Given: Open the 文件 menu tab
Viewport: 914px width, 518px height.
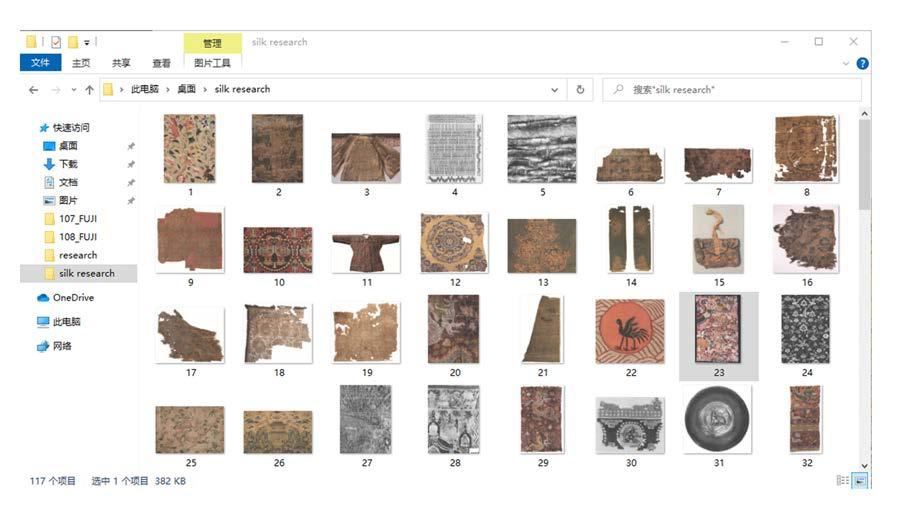Looking at the screenshot, I should click(x=40, y=62).
